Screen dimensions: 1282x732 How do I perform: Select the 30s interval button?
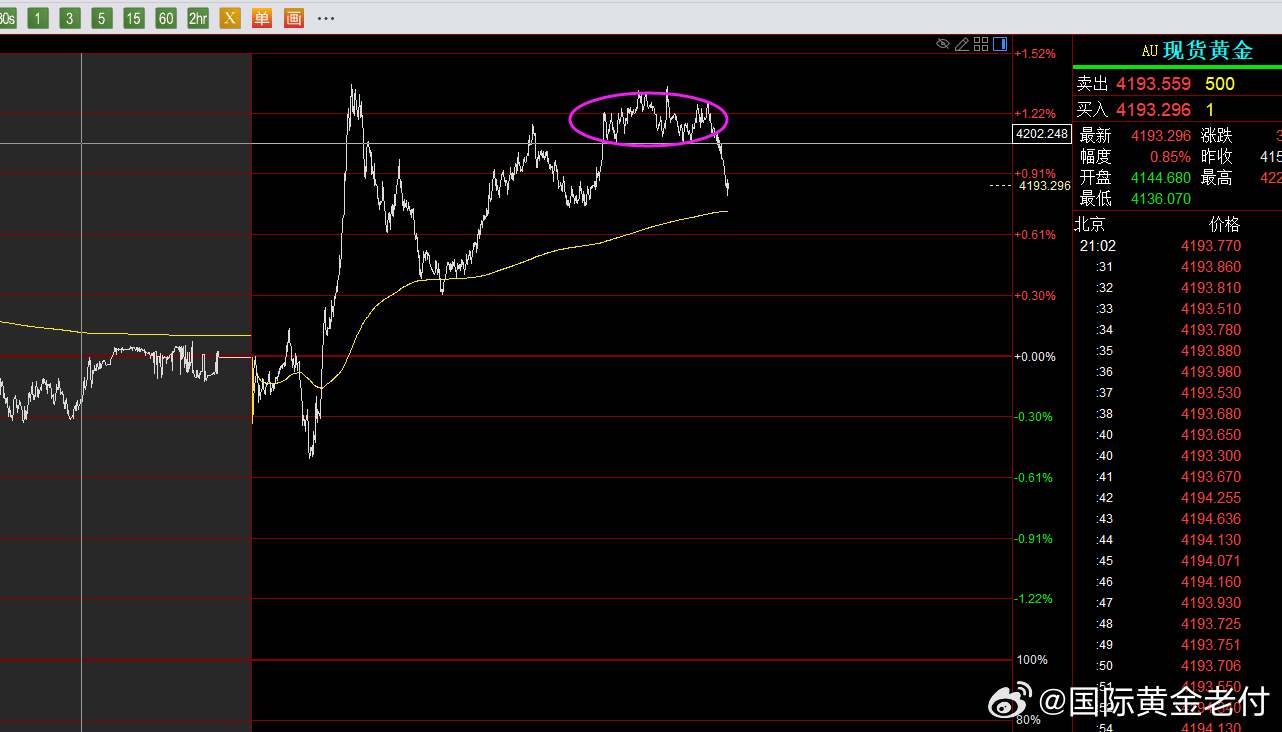tap(8, 18)
